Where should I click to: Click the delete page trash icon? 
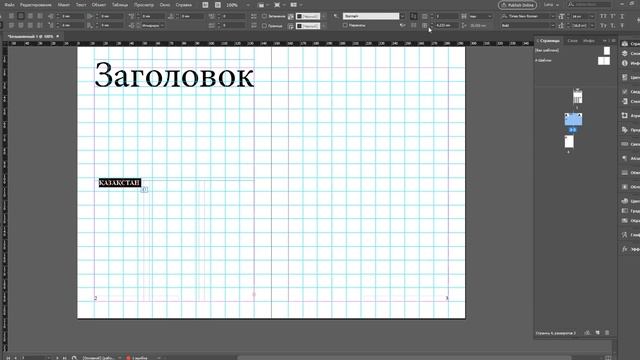coord(607,333)
